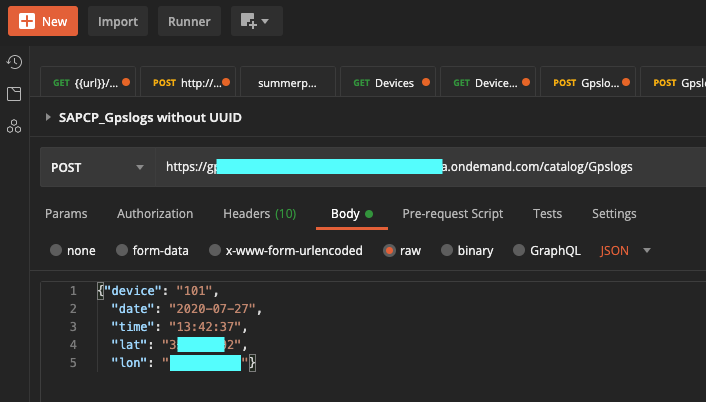Click the SAPCP_Gpslogs without UUID request title
This screenshot has height=402, width=706.
click(x=150, y=117)
